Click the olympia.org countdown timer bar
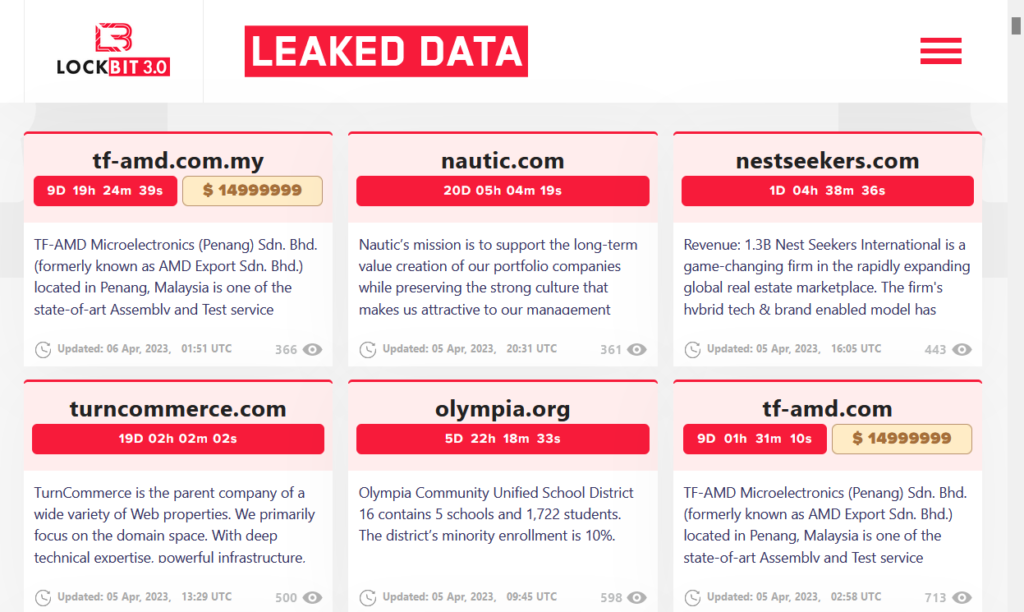Screen dimensions: 1024x612 pos(502,439)
